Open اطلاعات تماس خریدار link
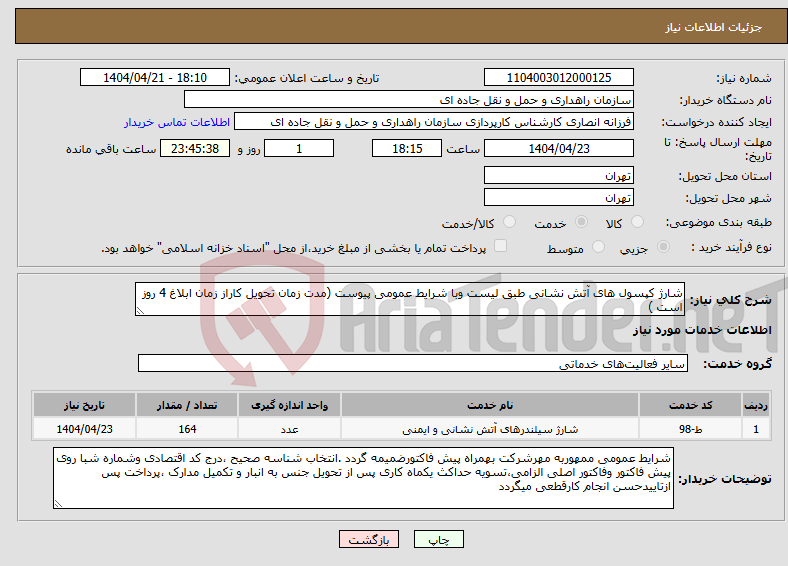 coord(177,122)
